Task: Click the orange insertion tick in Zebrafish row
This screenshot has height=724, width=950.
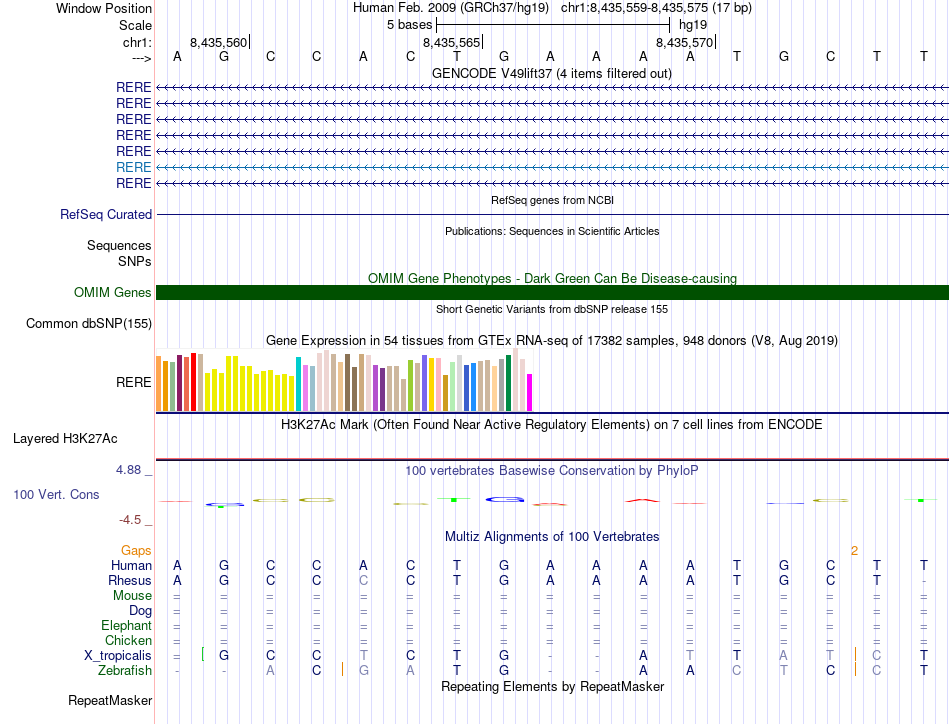Action: [342, 669]
